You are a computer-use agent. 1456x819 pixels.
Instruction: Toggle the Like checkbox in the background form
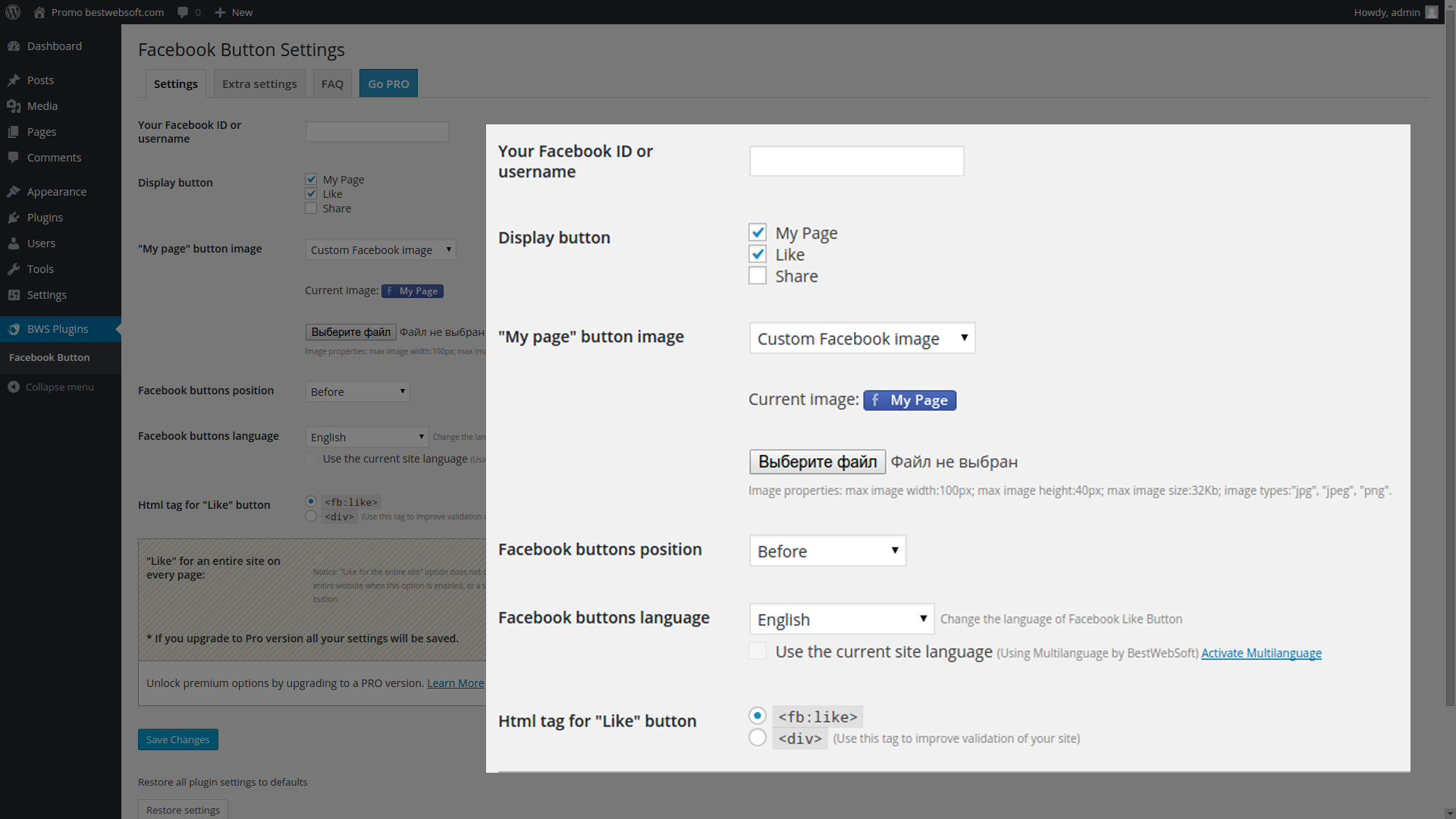click(311, 193)
